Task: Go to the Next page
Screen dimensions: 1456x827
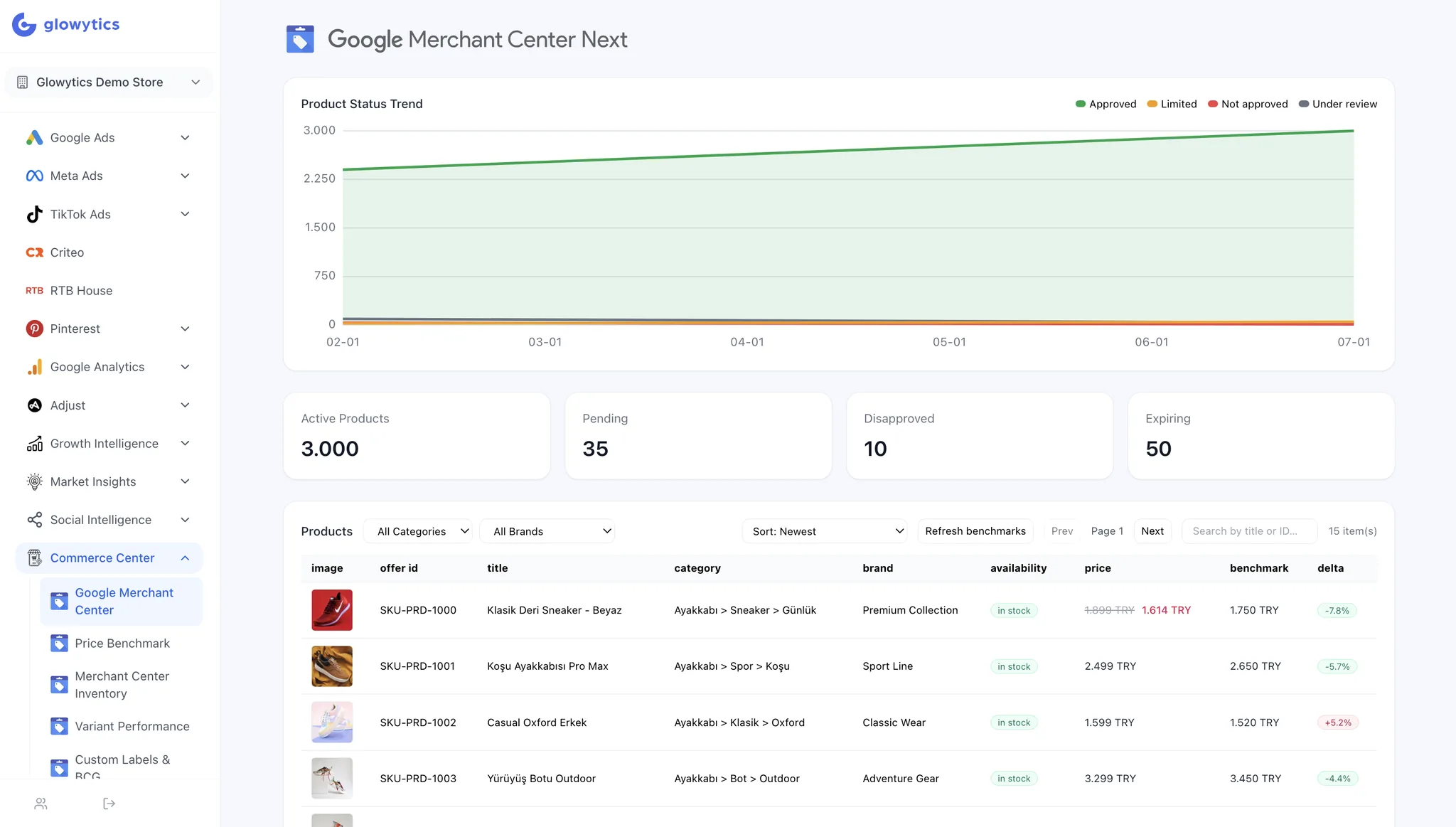Action: click(1152, 531)
